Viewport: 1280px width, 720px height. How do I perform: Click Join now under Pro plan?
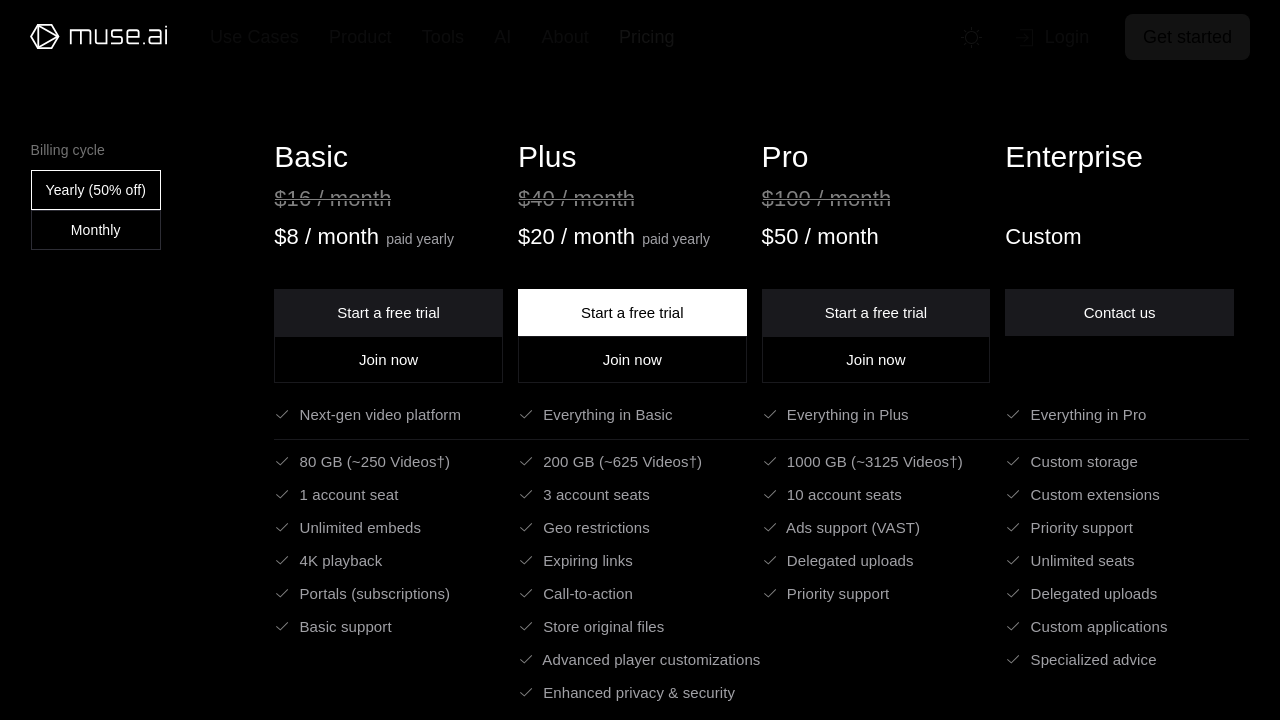[x=875, y=360]
